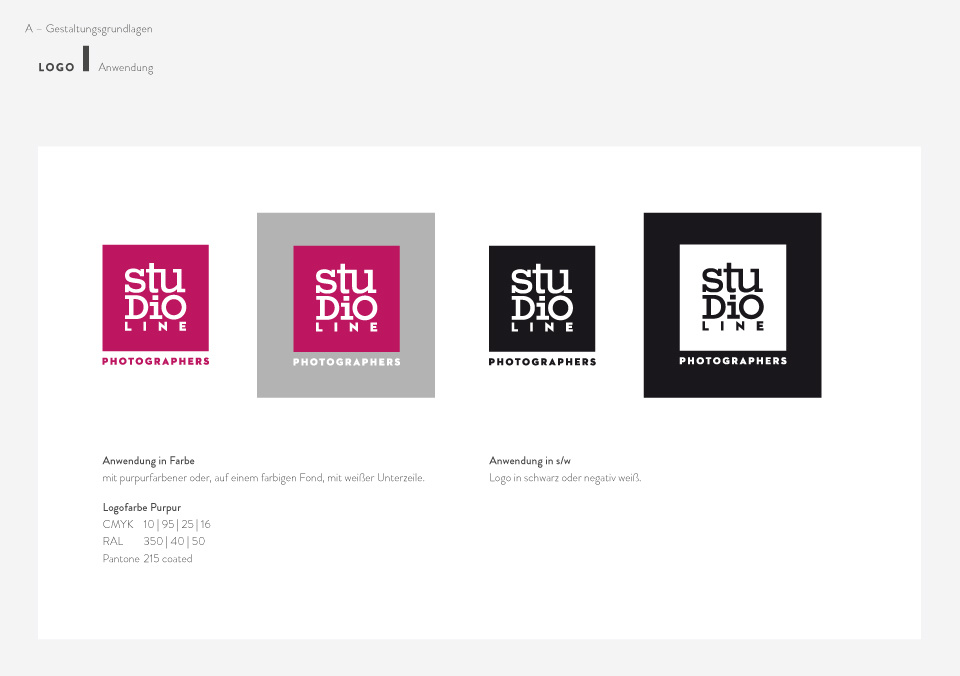Click the Logofarbe Purpur label
The height and width of the screenshot is (676, 960).
pos(141,507)
